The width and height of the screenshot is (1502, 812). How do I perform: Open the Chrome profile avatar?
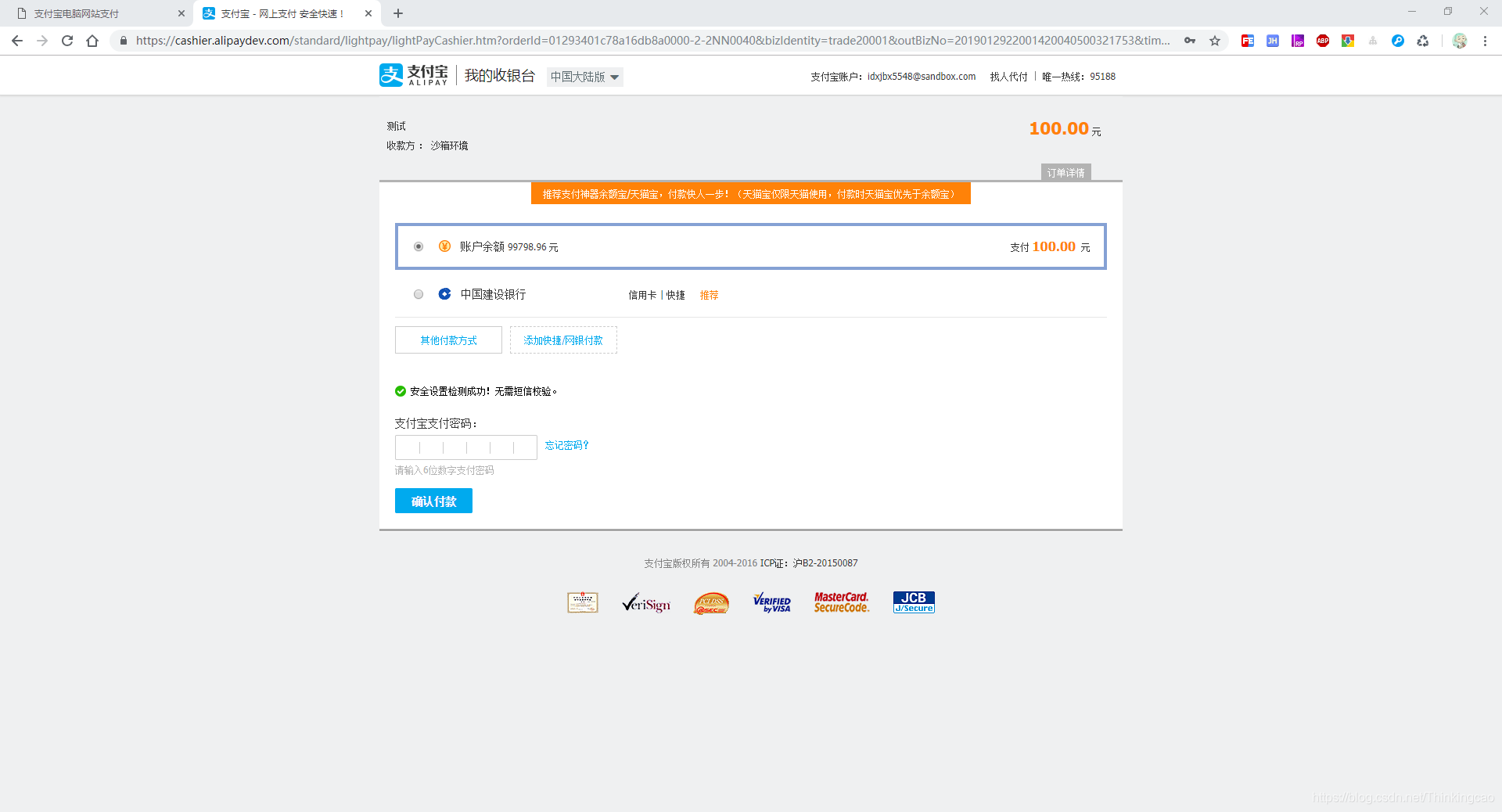pos(1460,41)
